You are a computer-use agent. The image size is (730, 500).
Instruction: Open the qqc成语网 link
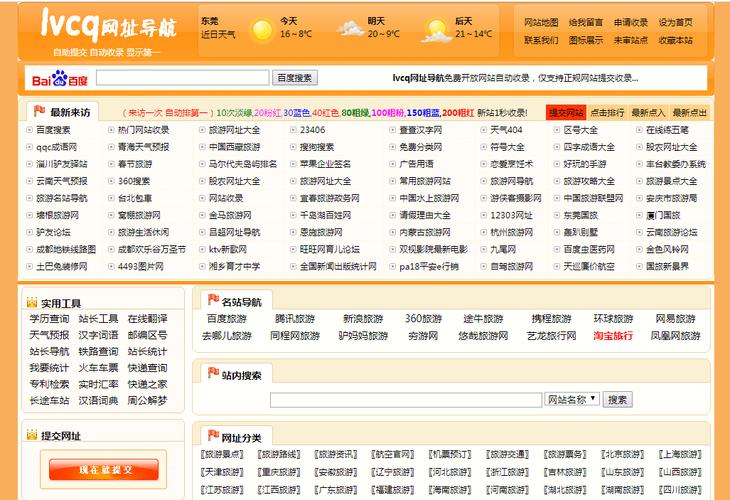click(56, 147)
